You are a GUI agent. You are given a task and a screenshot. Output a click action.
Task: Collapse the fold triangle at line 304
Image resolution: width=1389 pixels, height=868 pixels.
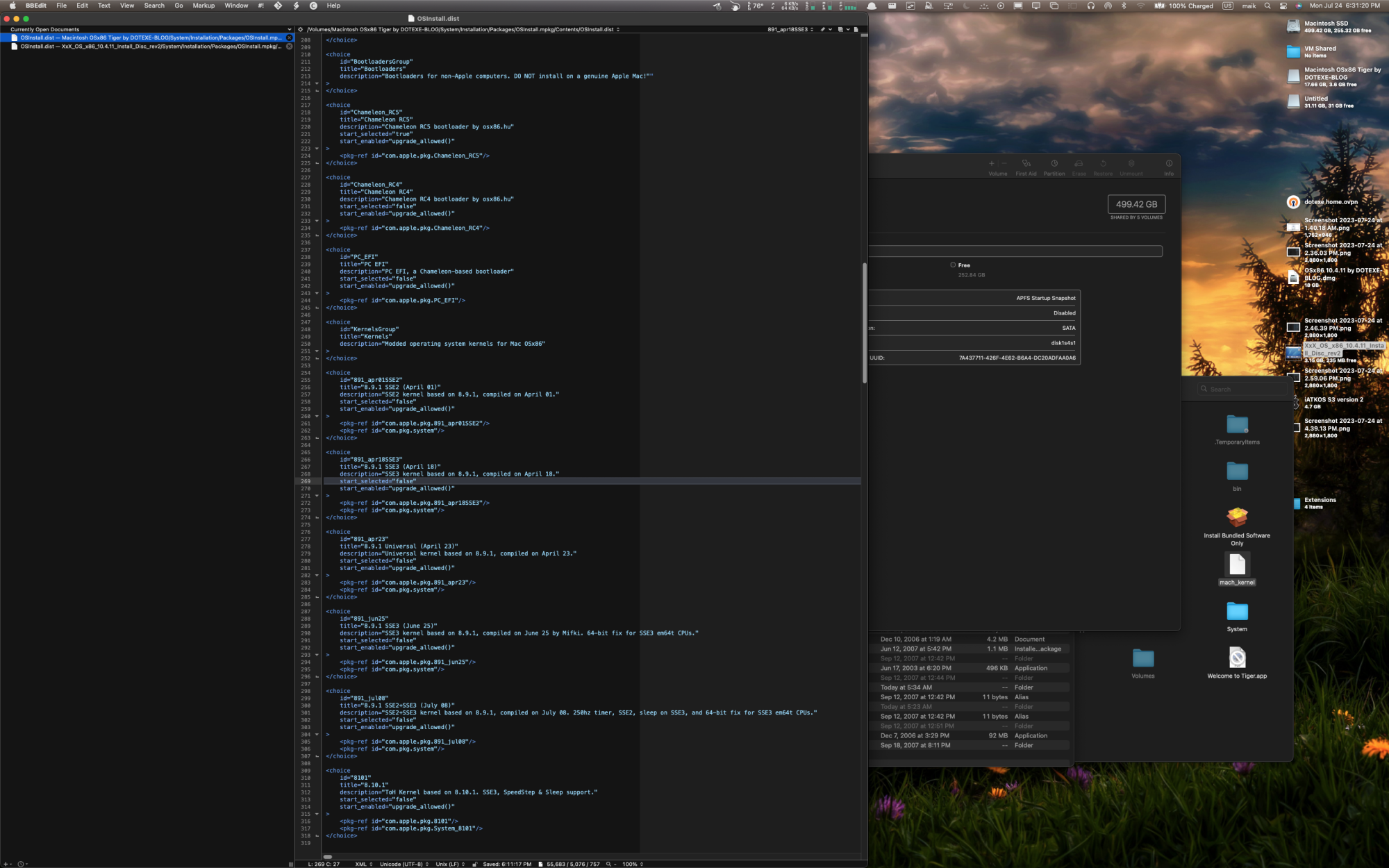pyautogui.click(x=317, y=734)
